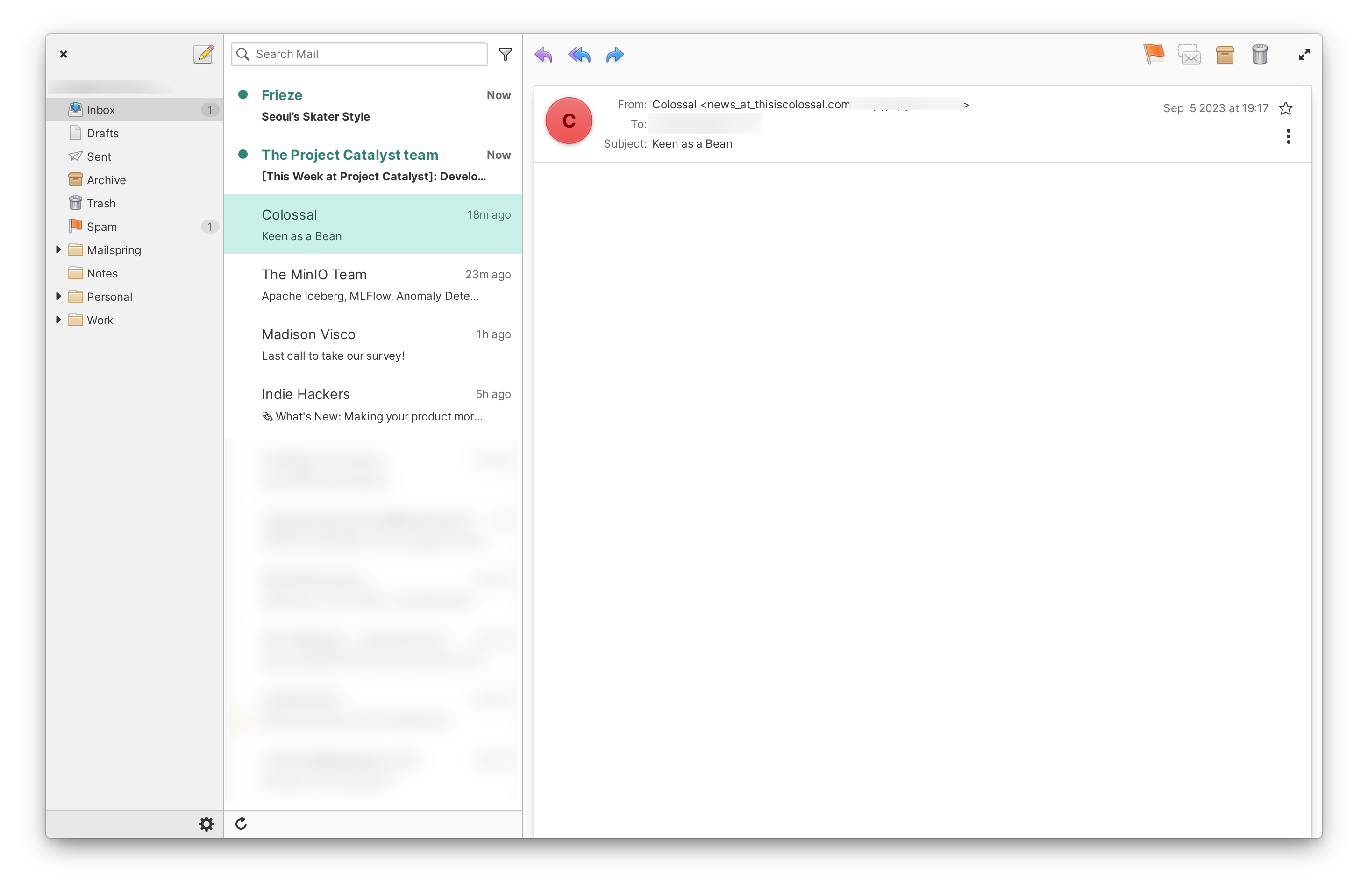Viewport: 1368px width, 896px height.
Task: Expand the email to fullscreen view
Action: click(1304, 54)
